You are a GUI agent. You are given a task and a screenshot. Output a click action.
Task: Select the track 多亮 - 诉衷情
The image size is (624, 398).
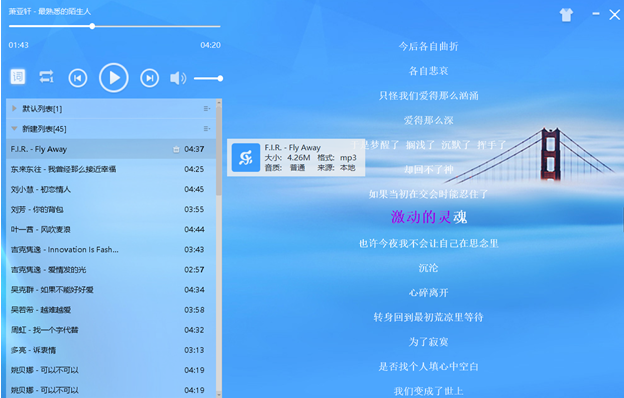[x=111, y=350]
